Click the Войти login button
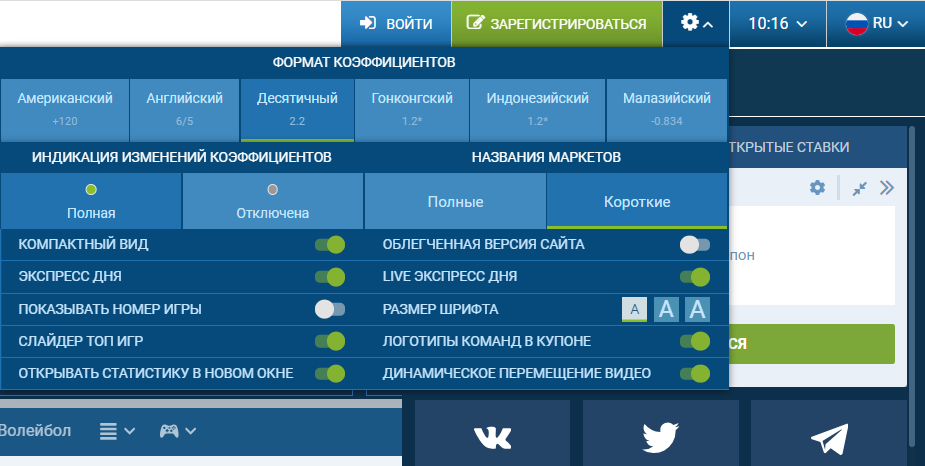 [x=396, y=23]
